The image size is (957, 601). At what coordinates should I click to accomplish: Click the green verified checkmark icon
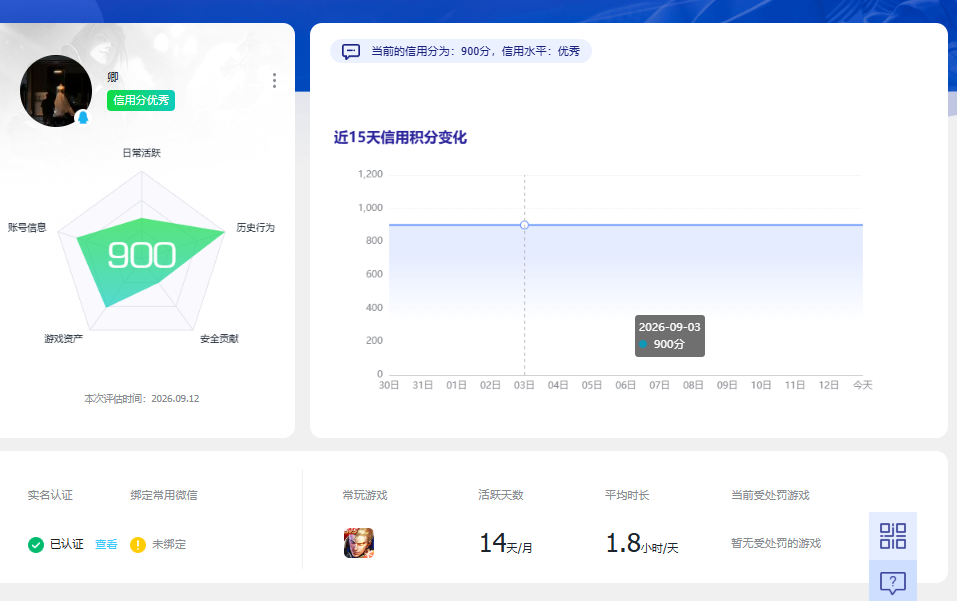[x=36, y=544]
